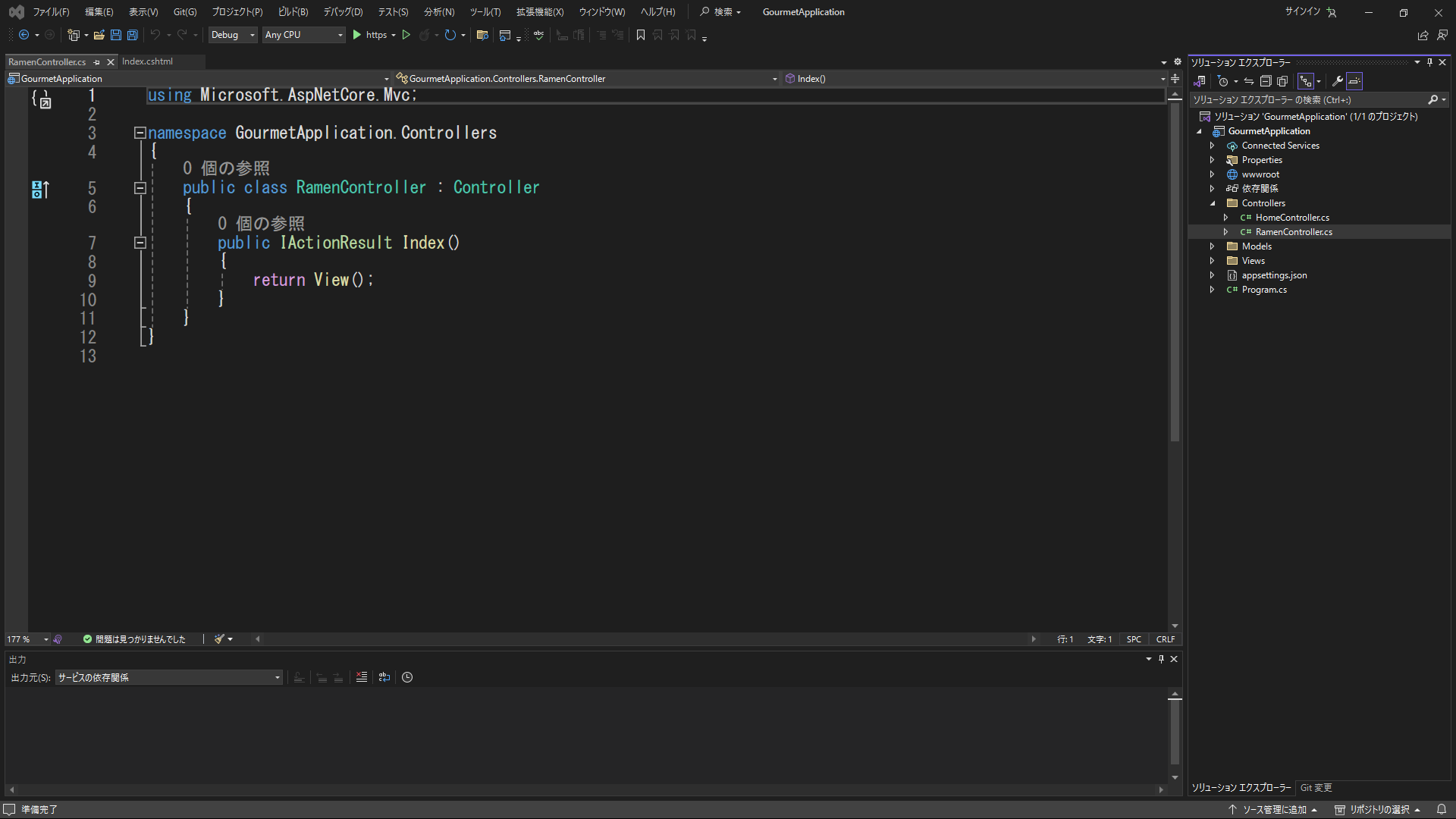Clear the Output window contents
The image size is (1456, 819).
coord(362,677)
